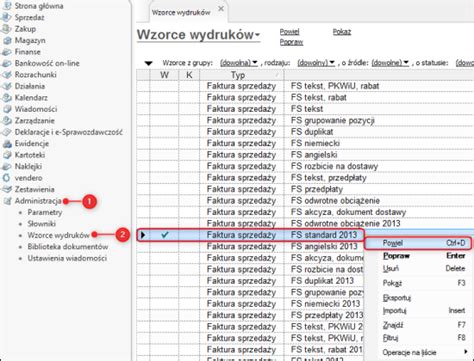Open the statusie filter dropdown

(465, 63)
